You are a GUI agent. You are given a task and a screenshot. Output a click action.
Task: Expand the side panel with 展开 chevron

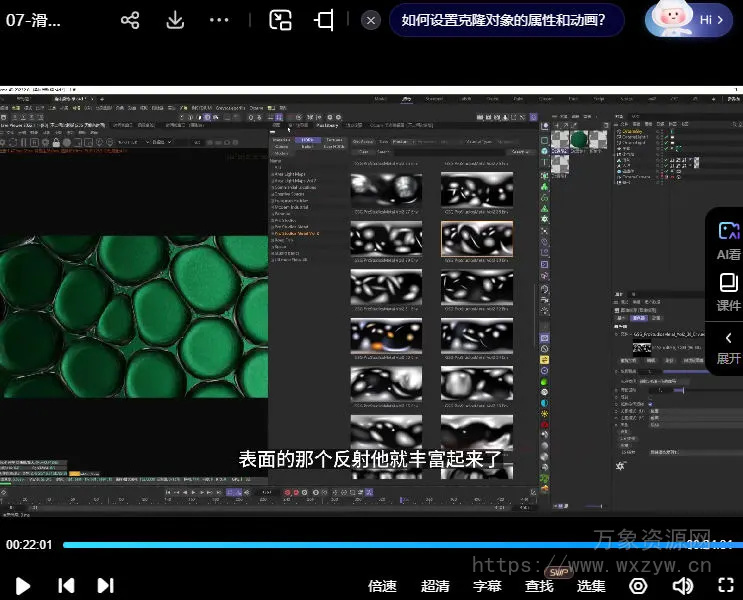pyautogui.click(x=728, y=346)
